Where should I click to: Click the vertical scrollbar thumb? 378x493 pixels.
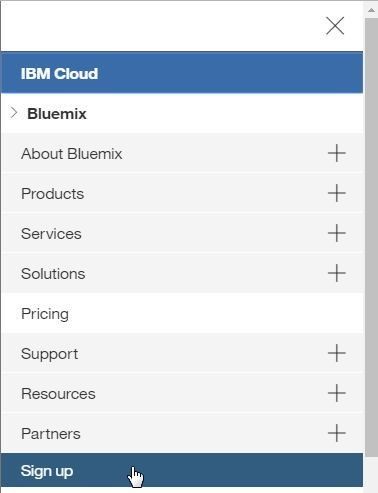pos(371,237)
